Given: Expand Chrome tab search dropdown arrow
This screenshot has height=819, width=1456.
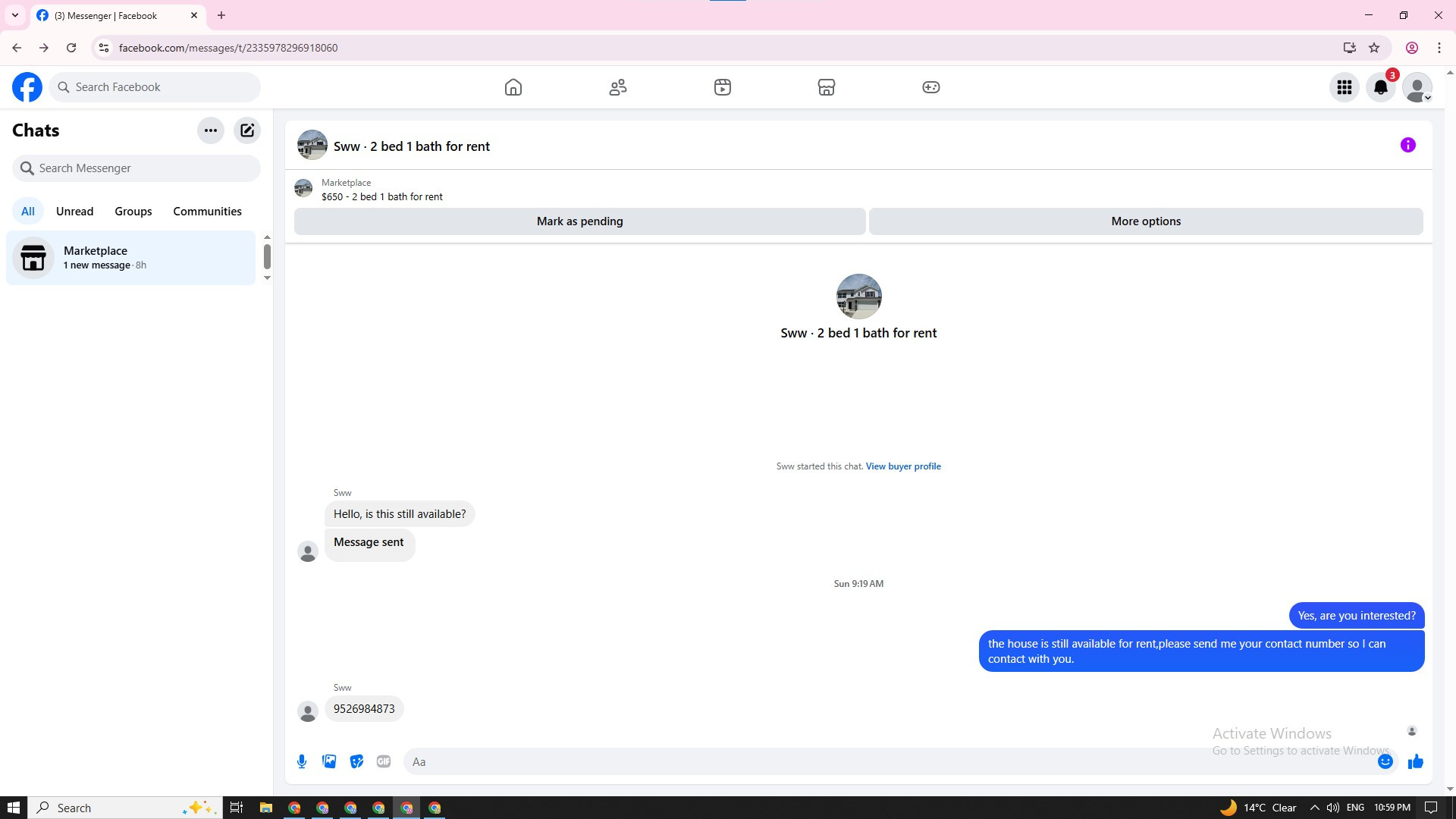Looking at the screenshot, I should tap(14, 15).
